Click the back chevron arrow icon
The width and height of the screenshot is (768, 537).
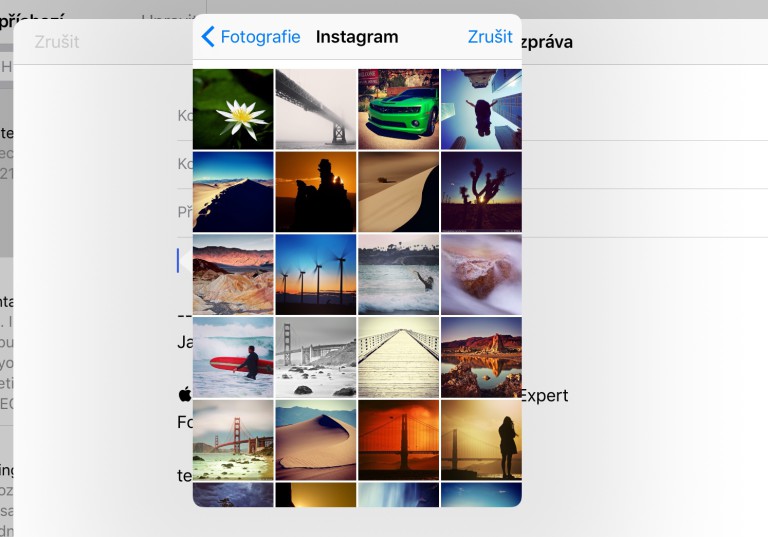tap(208, 37)
